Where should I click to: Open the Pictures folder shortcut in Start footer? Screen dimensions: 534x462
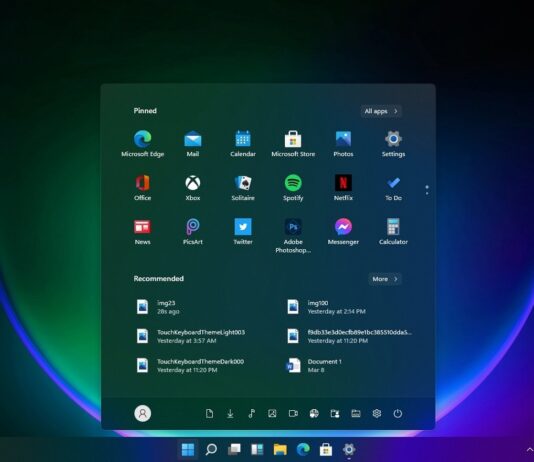click(x=272, y=413)
